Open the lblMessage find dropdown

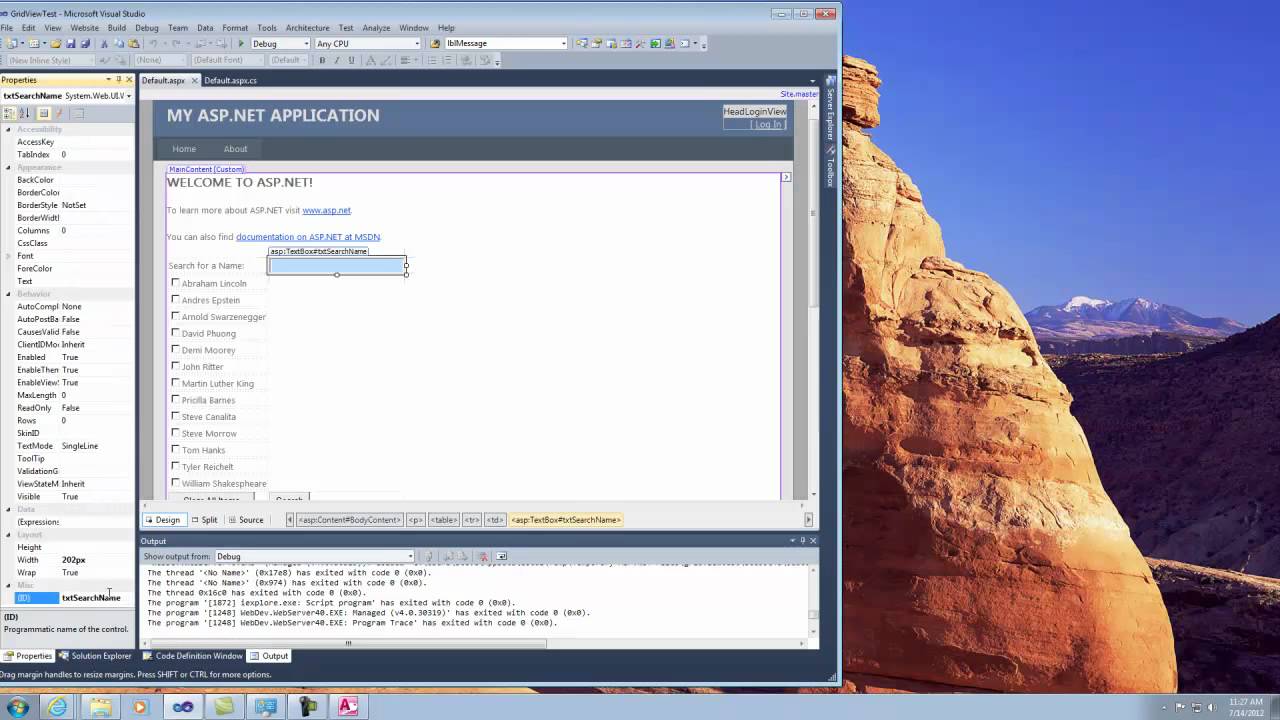[564, 44]
